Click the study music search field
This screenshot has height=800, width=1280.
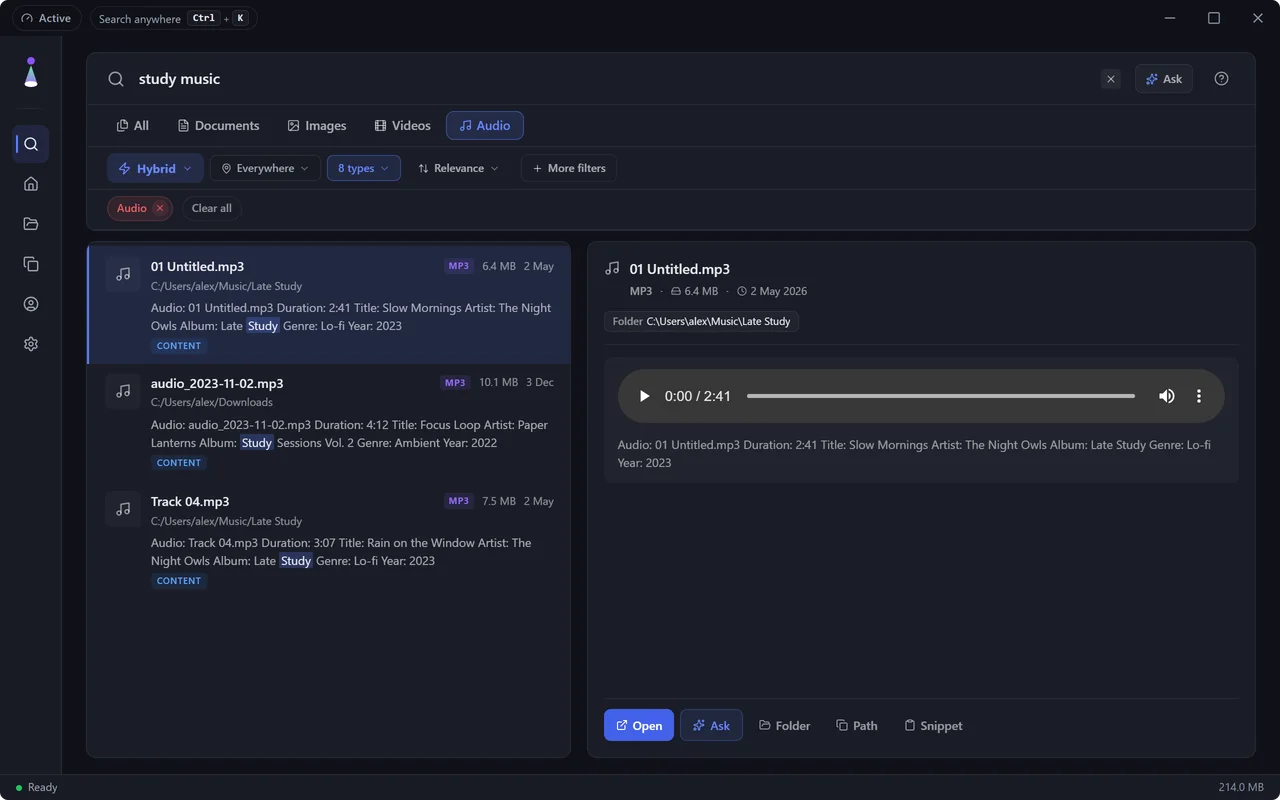(x=610, y=79)
